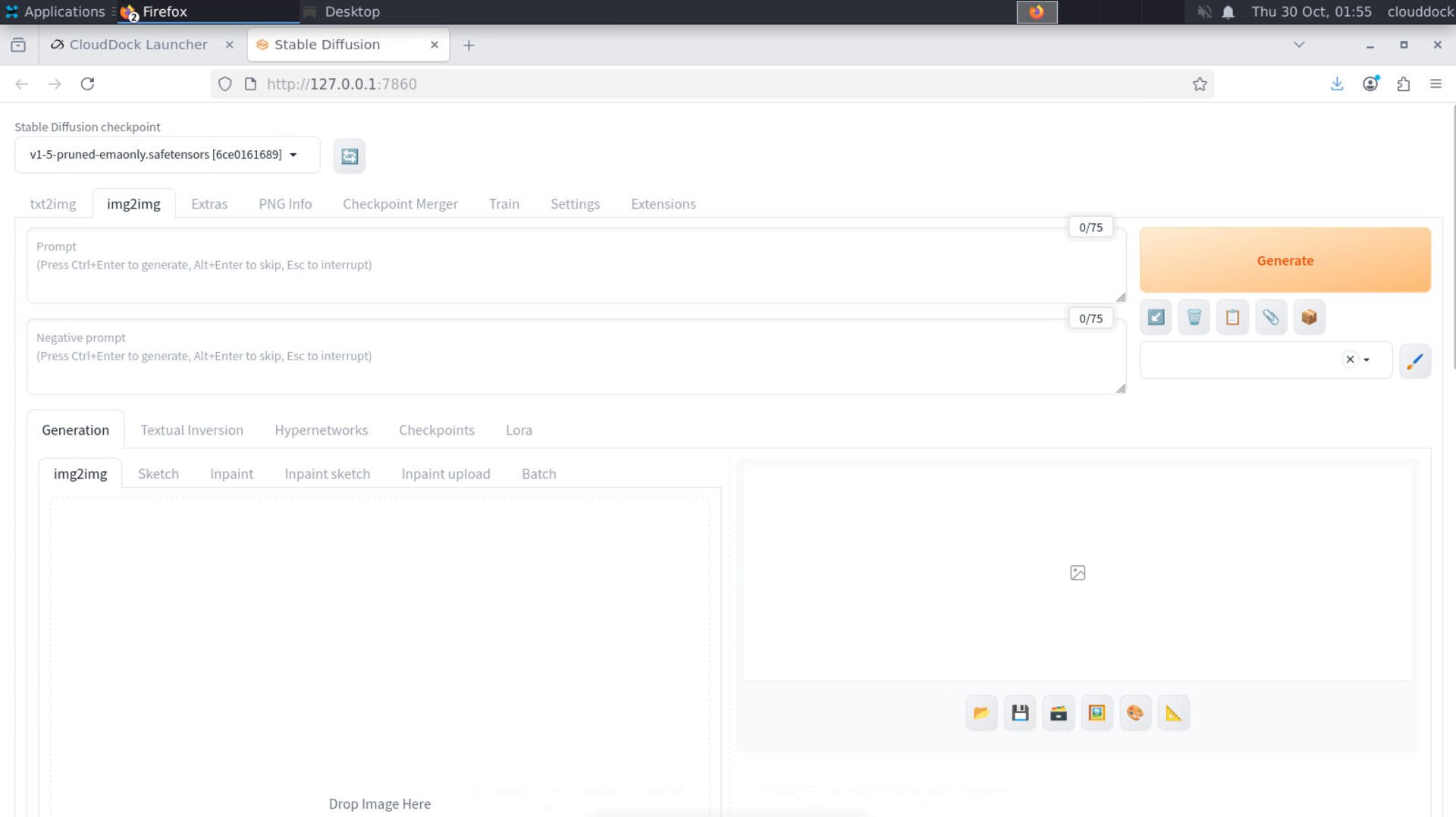Click the clipboard paste prompt icon

(1232, 317)
